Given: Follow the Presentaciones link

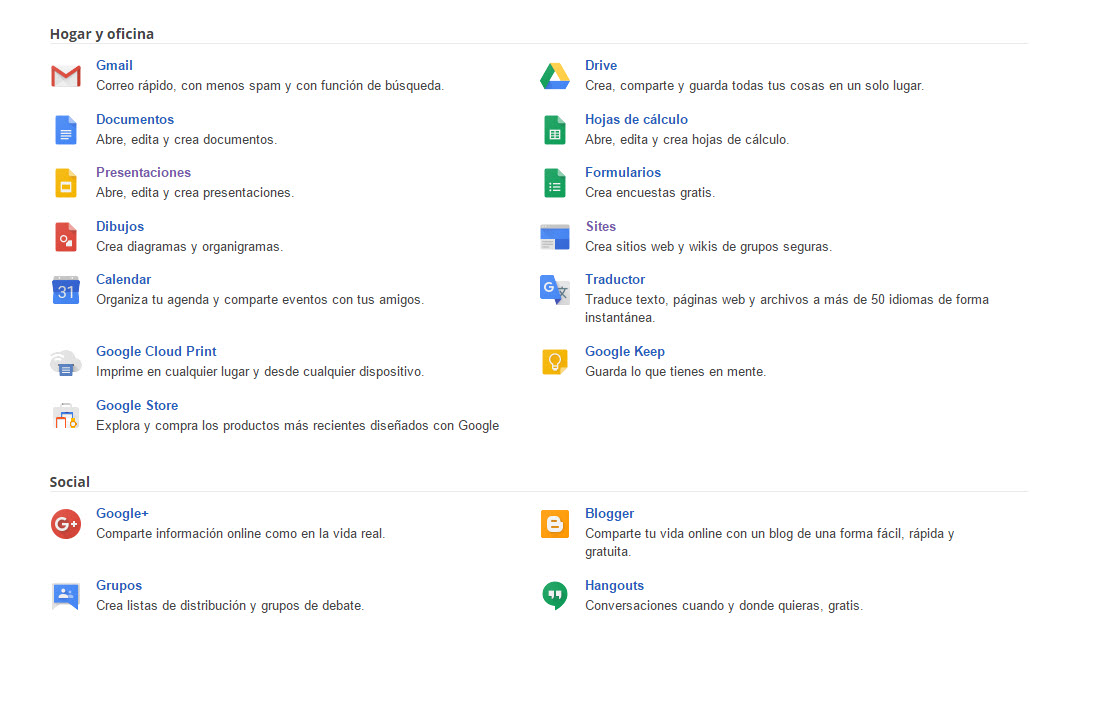Looking at the screenshot, I should (x=143, y=172).
